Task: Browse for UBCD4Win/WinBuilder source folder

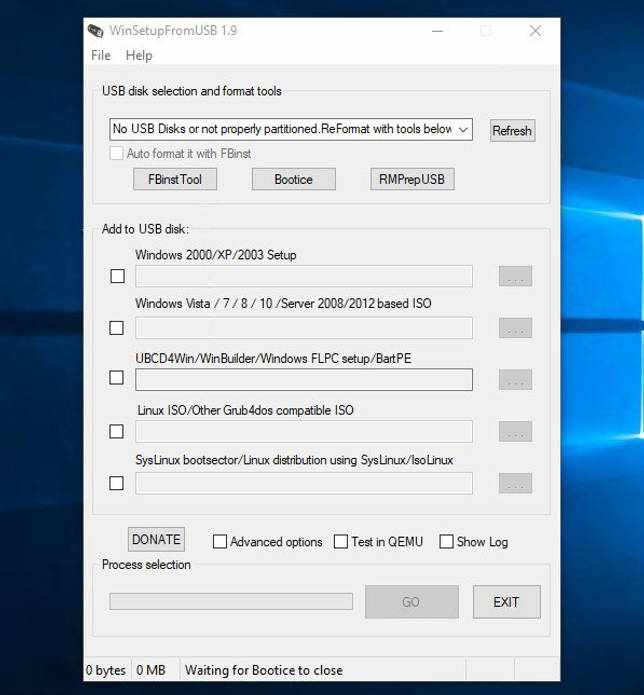Action: coord(515,380)
